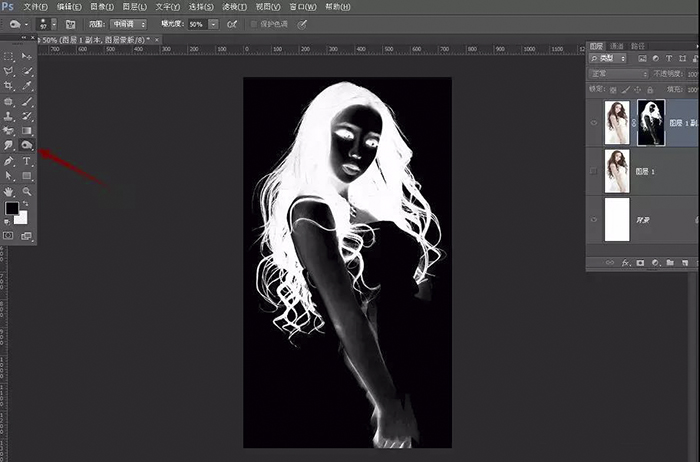The width and height of the screenshot is (700, 462).
Task: Enable the airbrush icon in options bar
Action: click(232, 23)
